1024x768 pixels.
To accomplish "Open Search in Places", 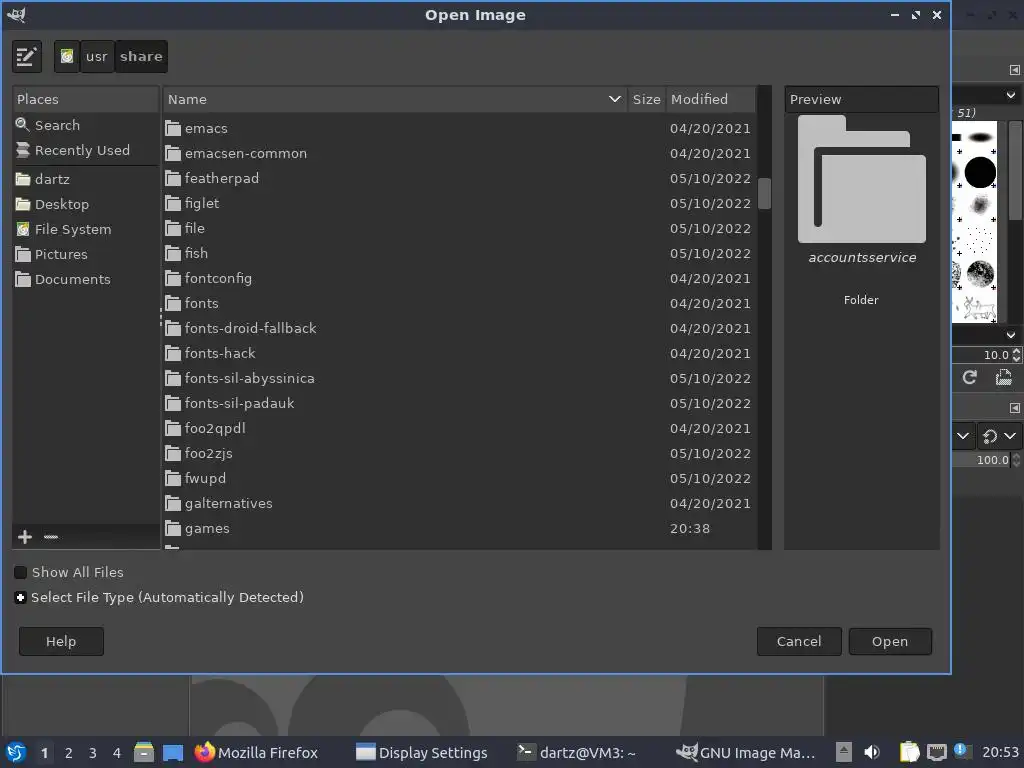I will 86,125.
